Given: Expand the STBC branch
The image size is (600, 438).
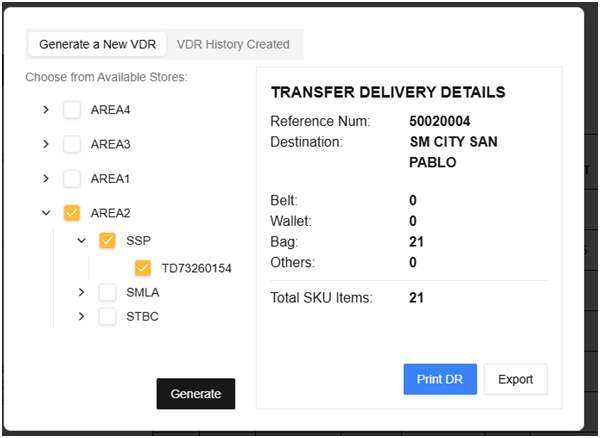Looking at the screenshot, I should tap(82, 317).
